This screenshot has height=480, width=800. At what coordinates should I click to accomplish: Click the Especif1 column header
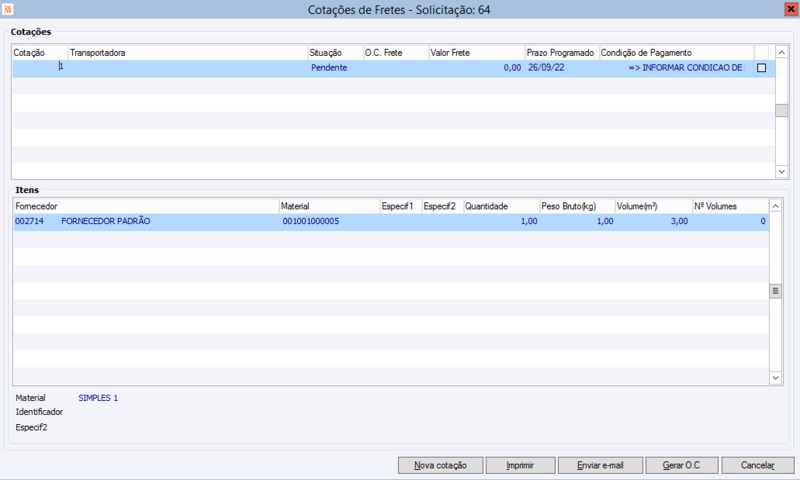[401, 206]
